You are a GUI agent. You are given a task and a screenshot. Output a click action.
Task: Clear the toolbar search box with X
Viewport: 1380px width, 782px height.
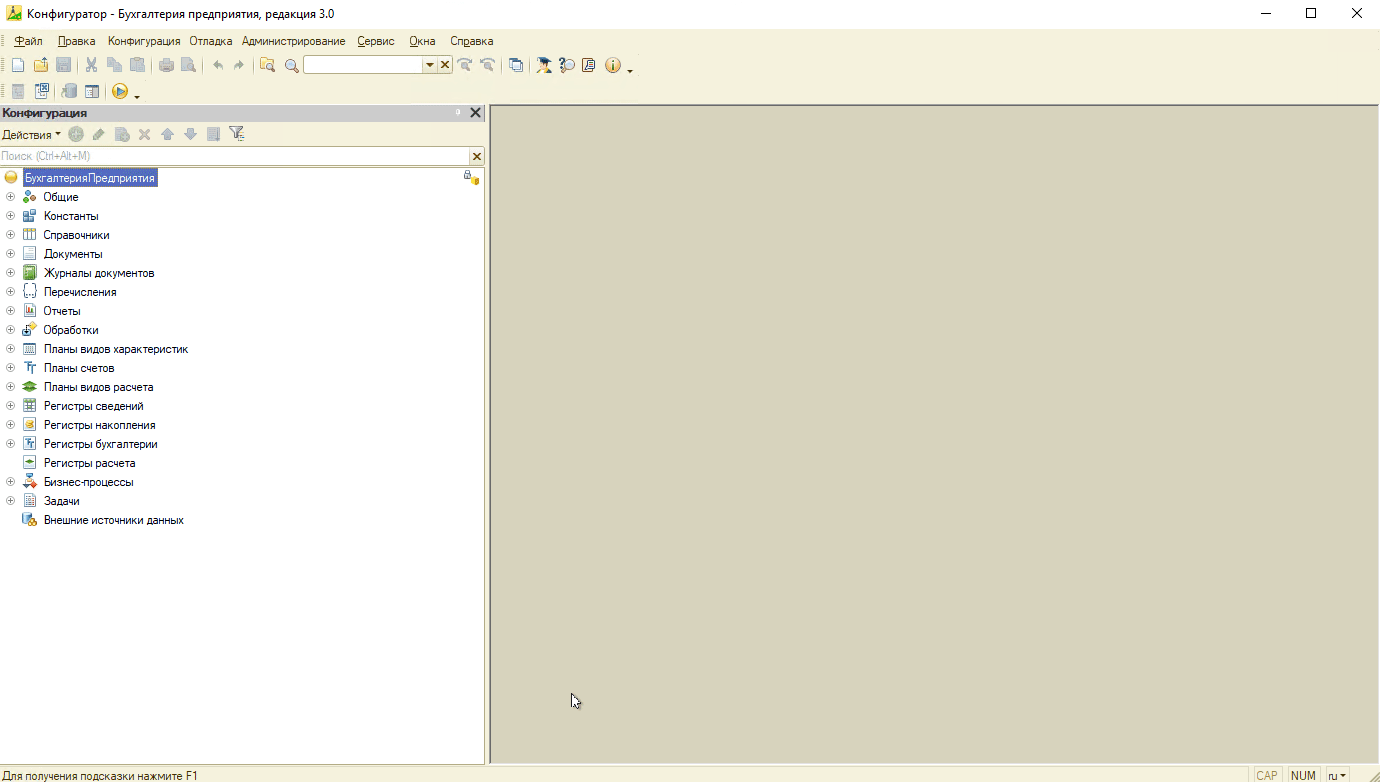(x=445, y=65)
